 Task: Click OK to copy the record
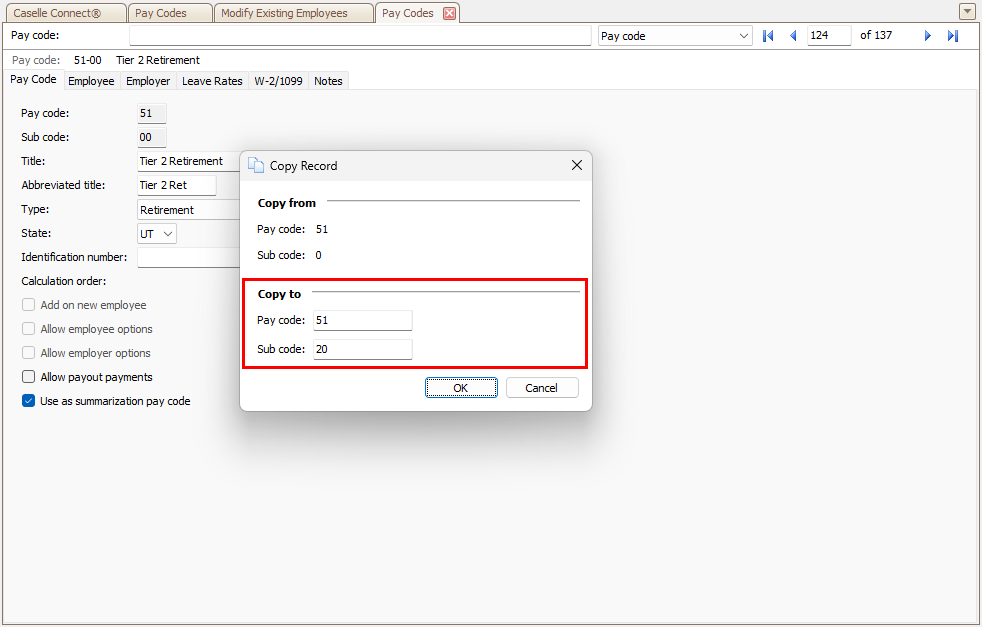tap(460, 388)
